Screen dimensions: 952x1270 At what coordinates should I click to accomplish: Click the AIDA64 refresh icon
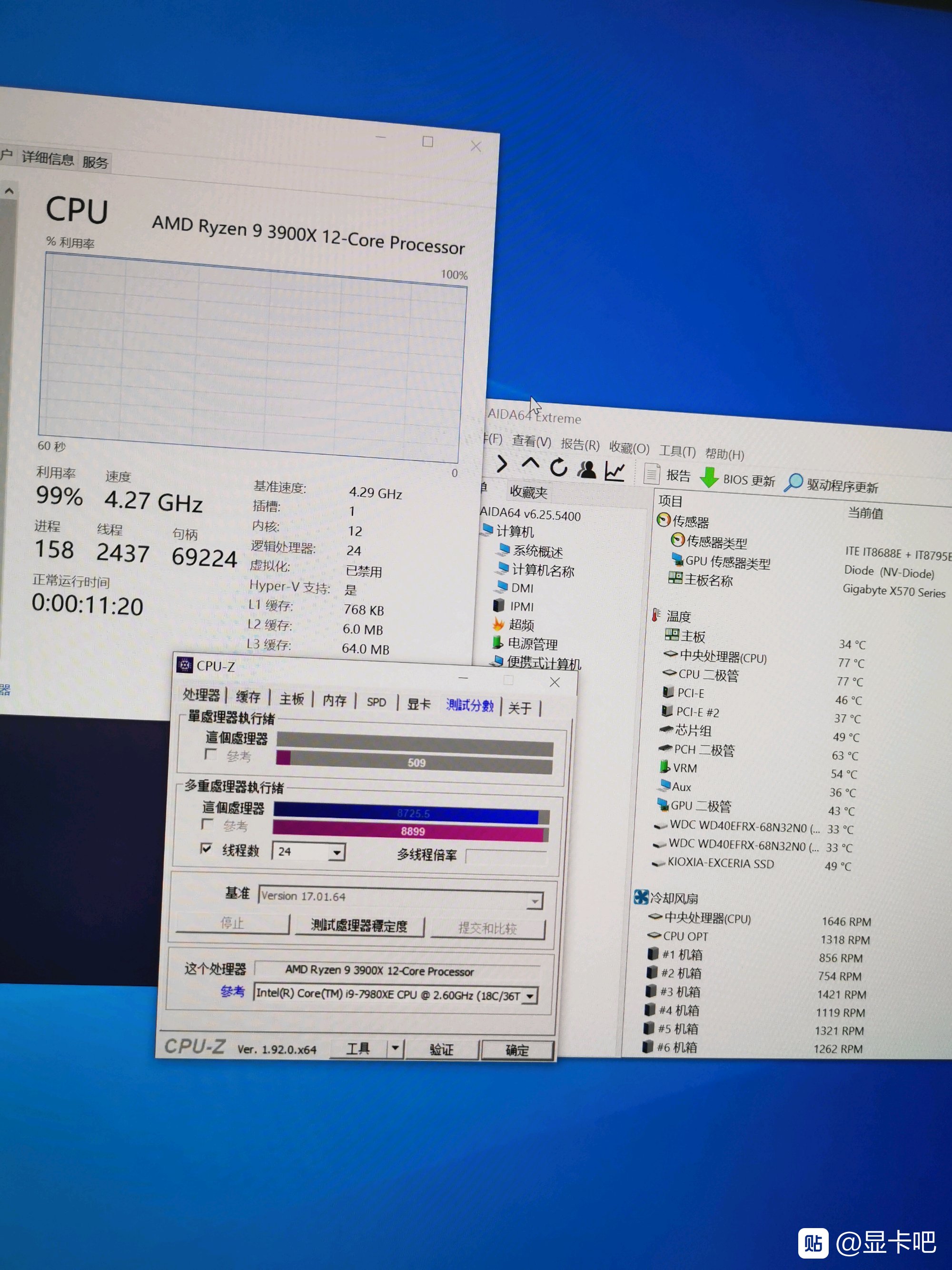tap(558, 467)
